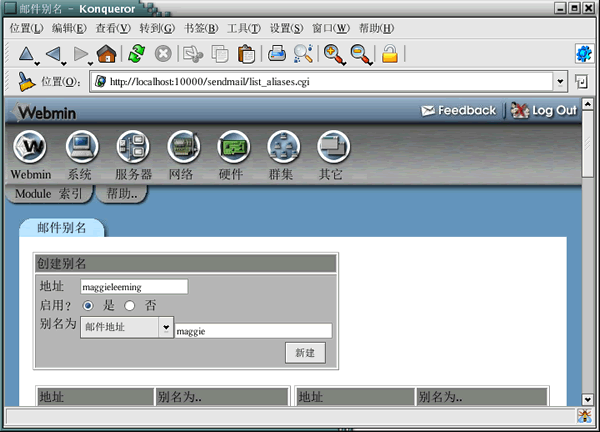The width and height of the screenshot is (600, 432).
Task: Clear the location bar with broom icon
Action: tap(26, 82)
